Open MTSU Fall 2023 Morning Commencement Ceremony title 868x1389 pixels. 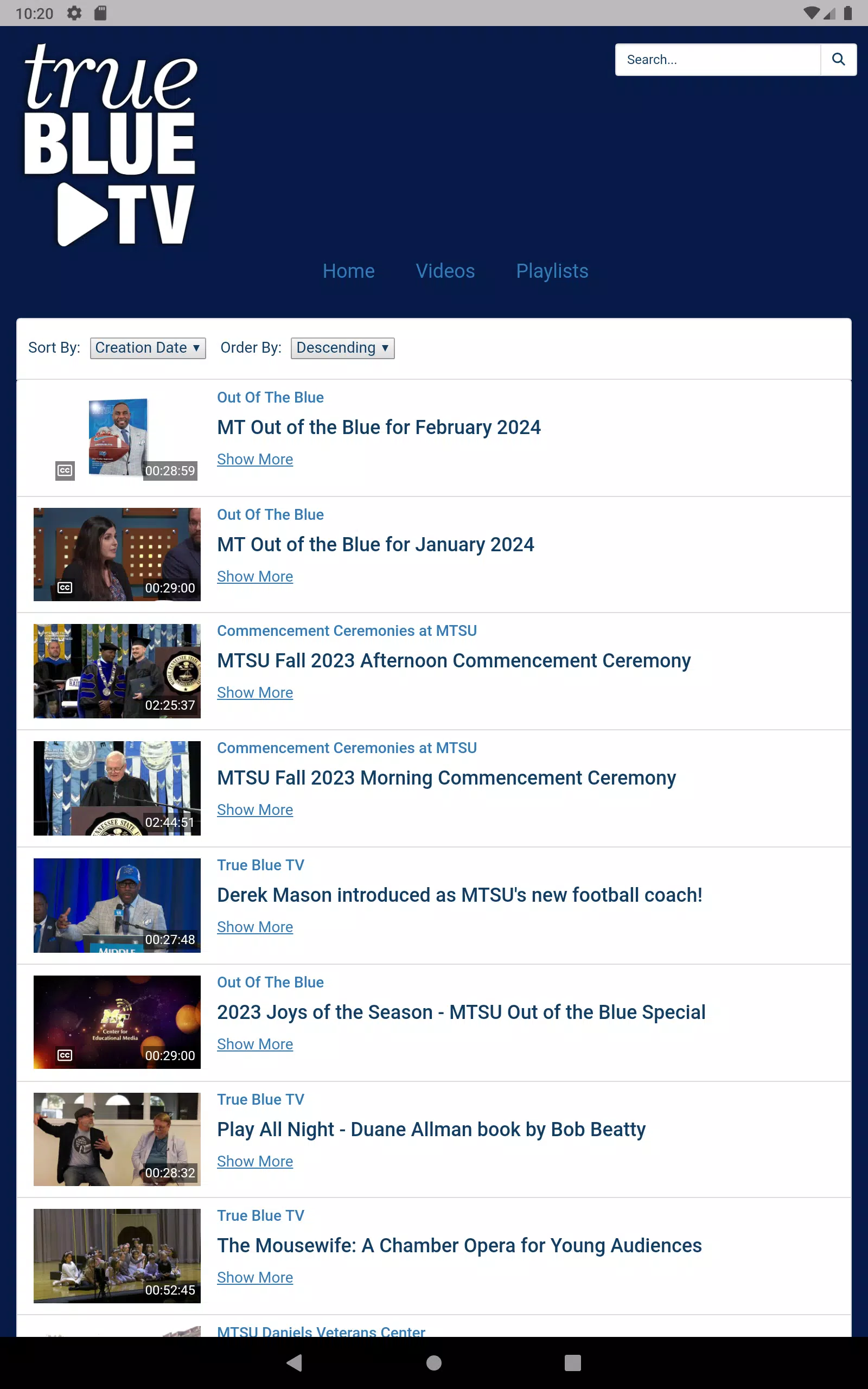446,778
